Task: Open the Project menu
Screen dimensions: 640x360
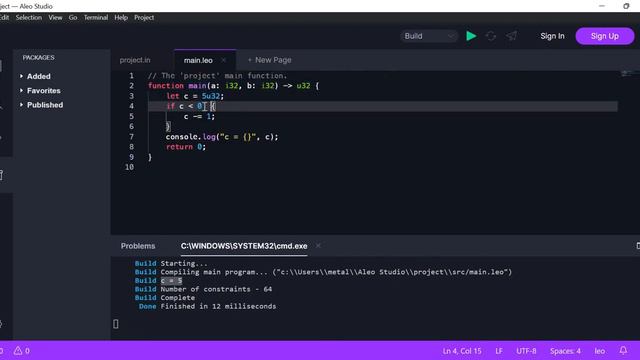Action: (x=144, y=18)
